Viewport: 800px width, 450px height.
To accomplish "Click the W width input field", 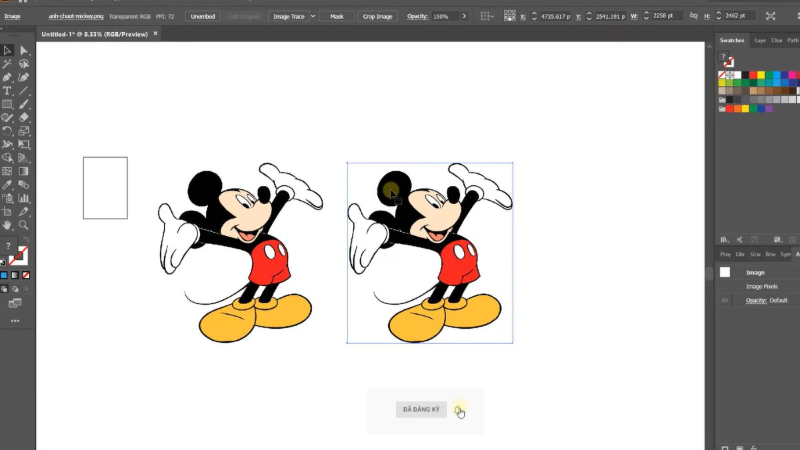I will [665, 16].
